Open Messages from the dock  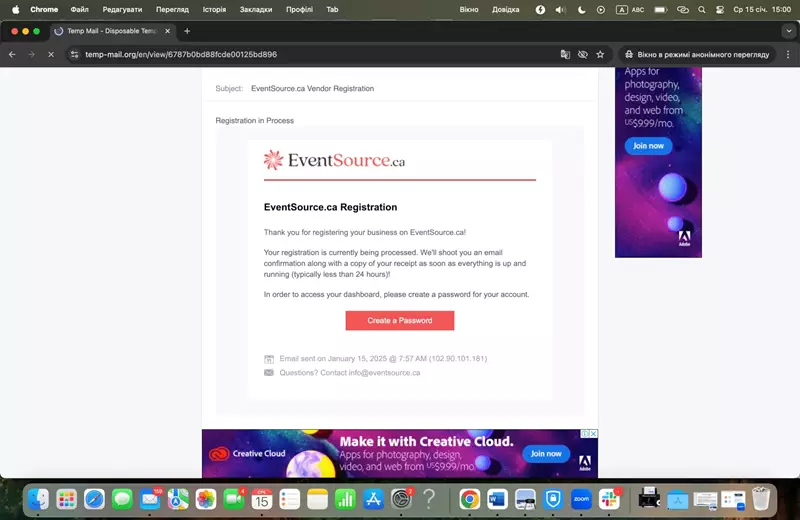pyautogui.click(x=122, y=499)
